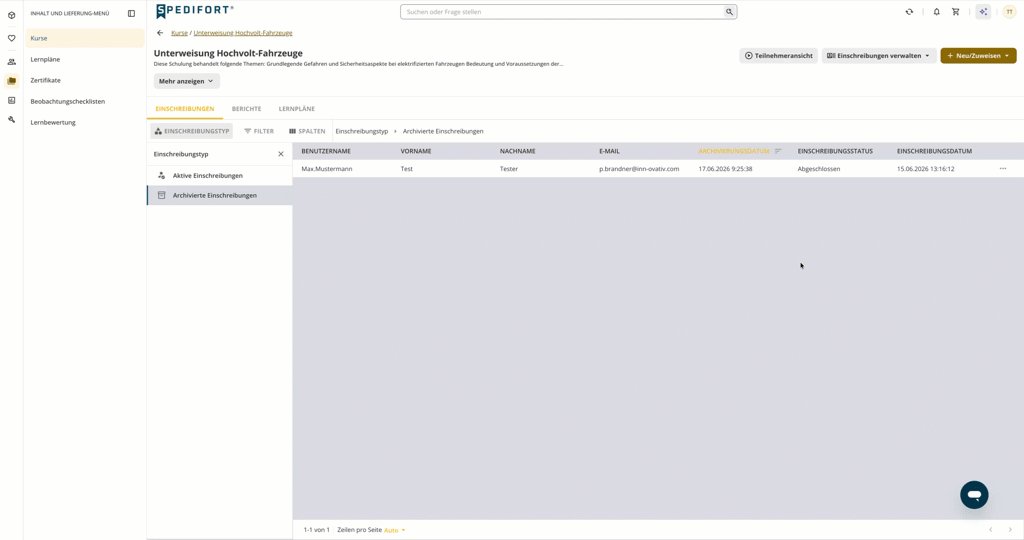Viewport: 1024px width, 540px height.
Task: Open Beobachtungschecklisten in the sidebar
Action: [x=85, y=101]
